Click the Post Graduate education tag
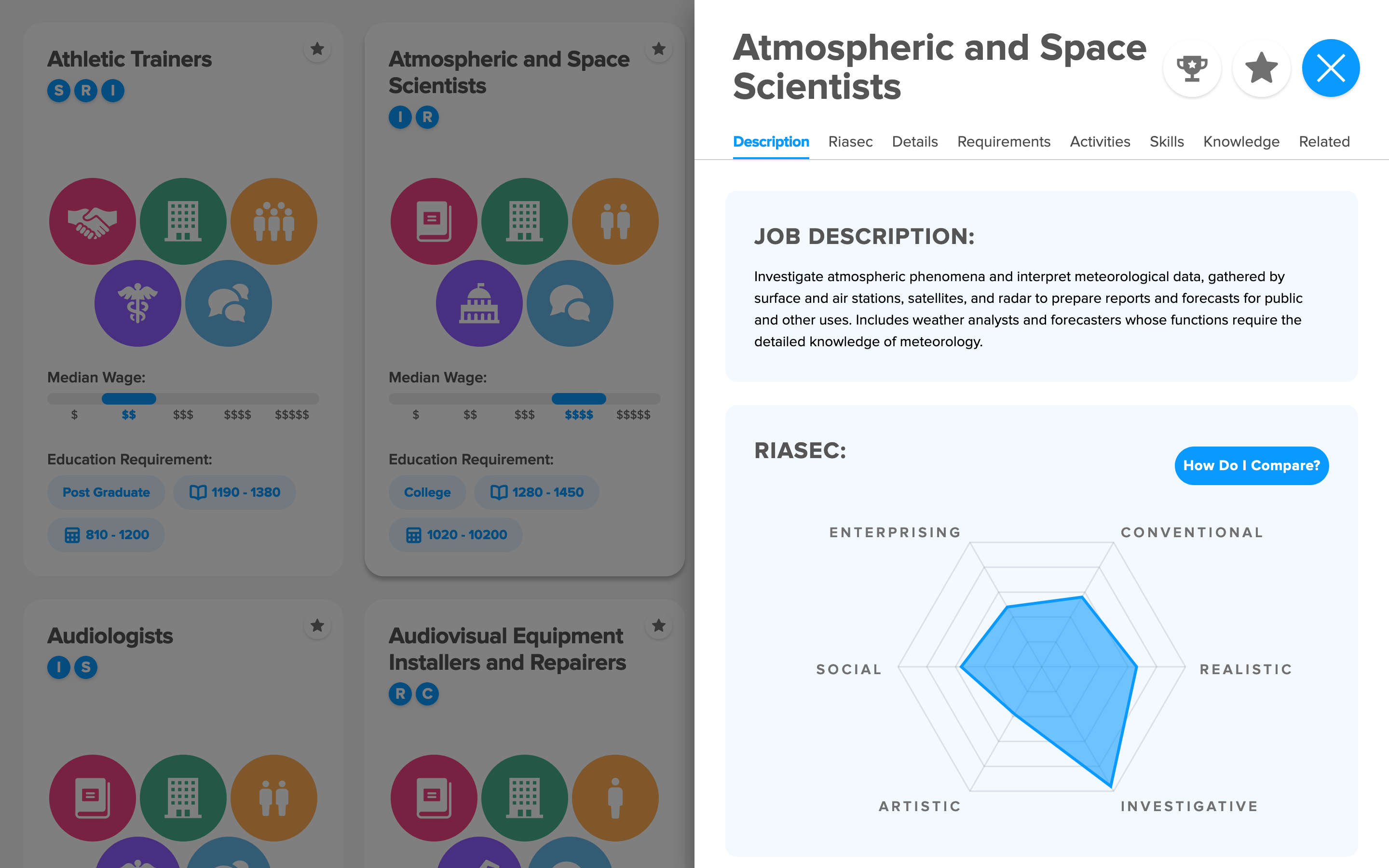1389x868 pixels. (106, 492)
